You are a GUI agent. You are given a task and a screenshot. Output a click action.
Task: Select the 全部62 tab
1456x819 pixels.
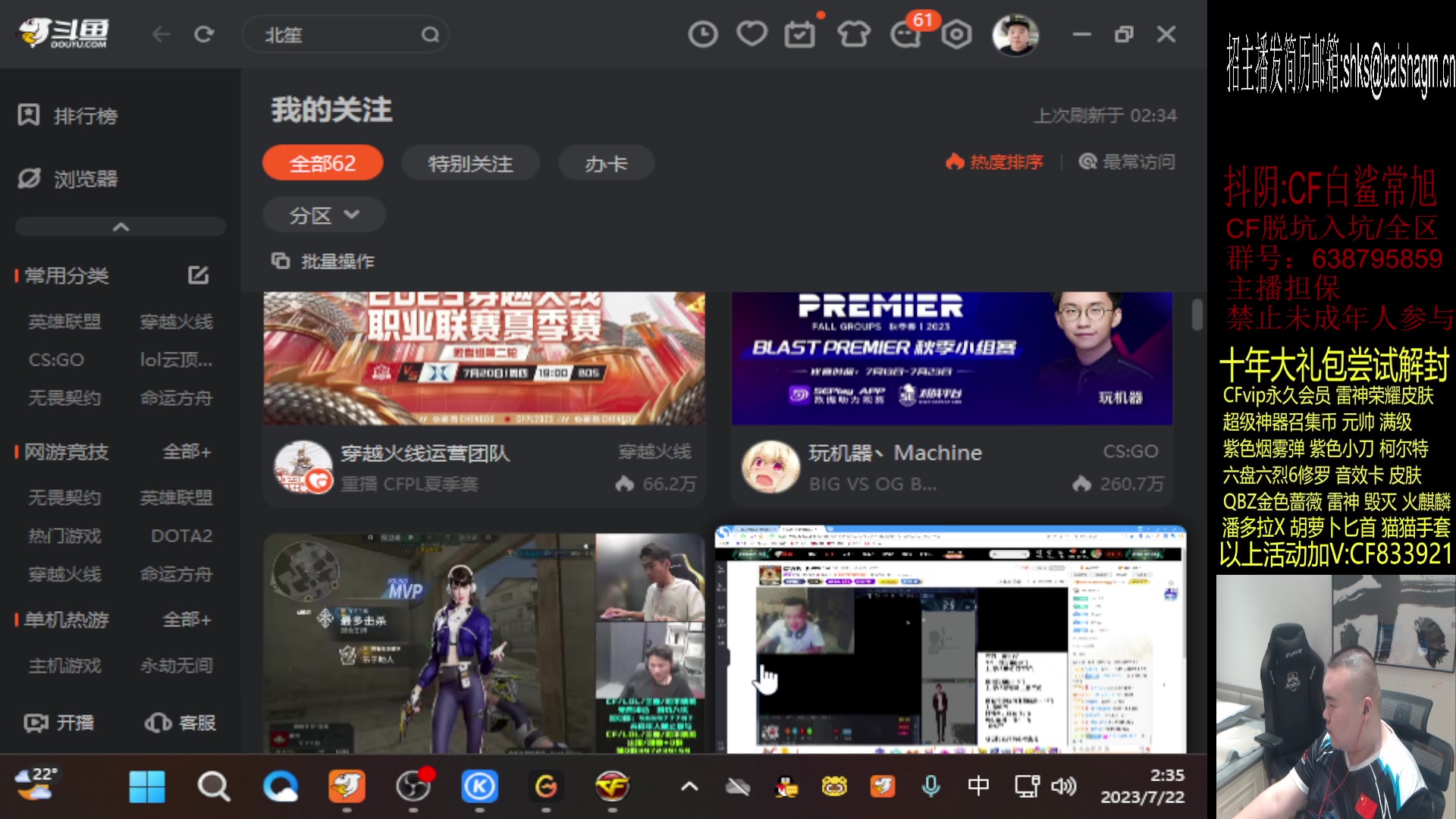(322, 162)
